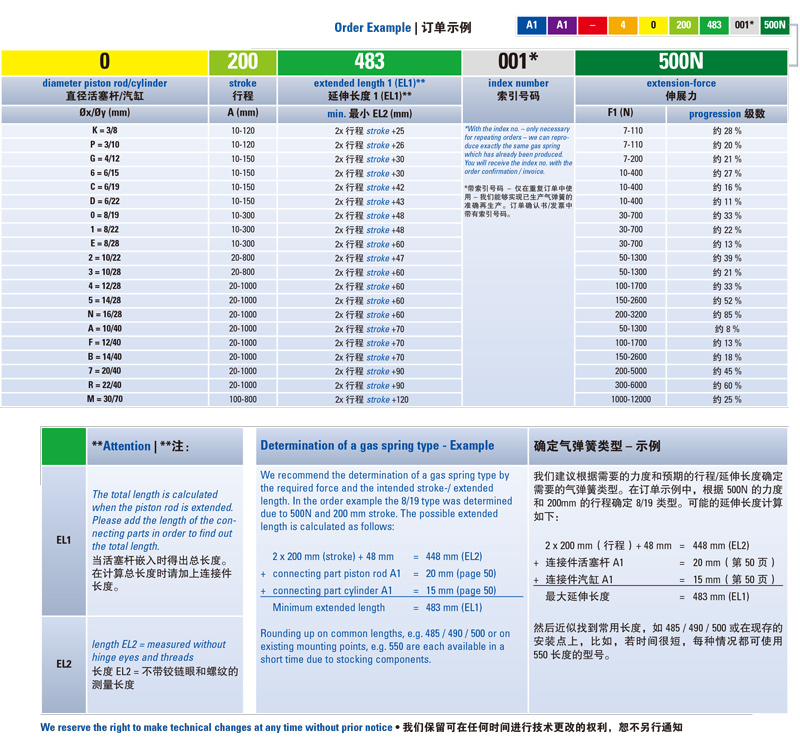Select the 'stroke +26' minimum EL2 cell
Viewport: 800px width, 741px height.
point(369,145)
